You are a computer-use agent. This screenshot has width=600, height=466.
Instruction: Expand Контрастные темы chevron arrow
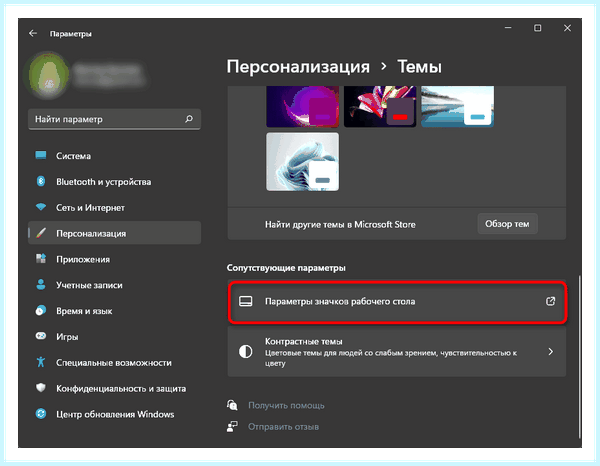pyautogui.click(x=550, y=352)
